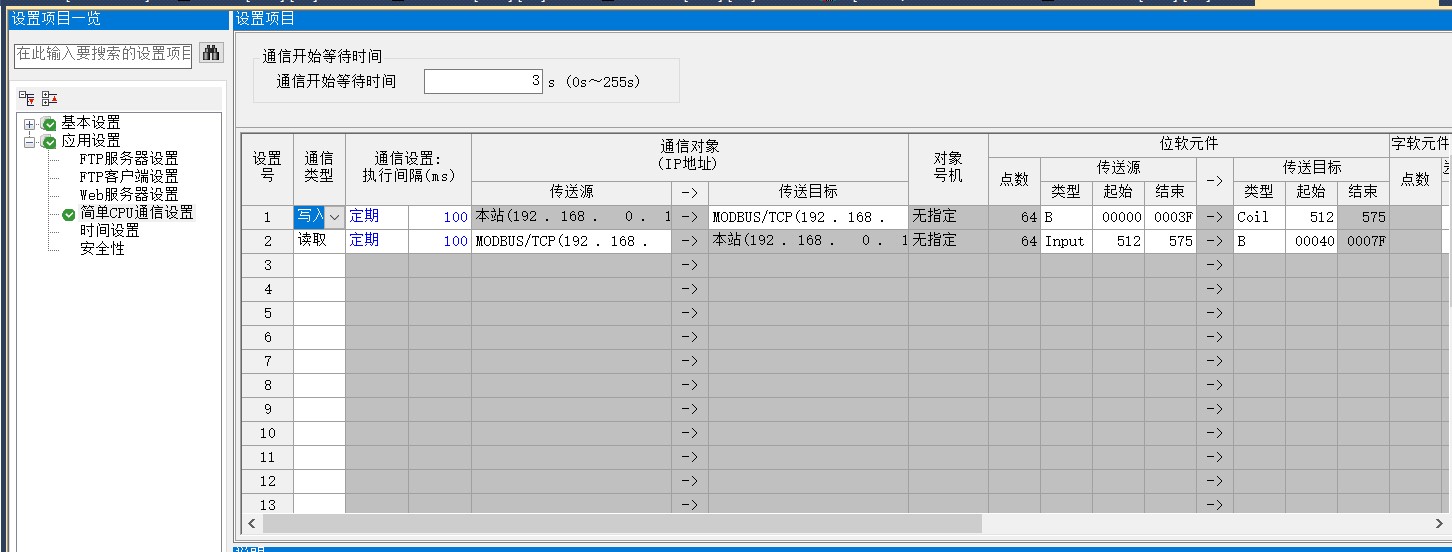Screen dimensions: 1452x552
Task: Click the right arrow of the horizontal scrollbar
Action: 1441,524
